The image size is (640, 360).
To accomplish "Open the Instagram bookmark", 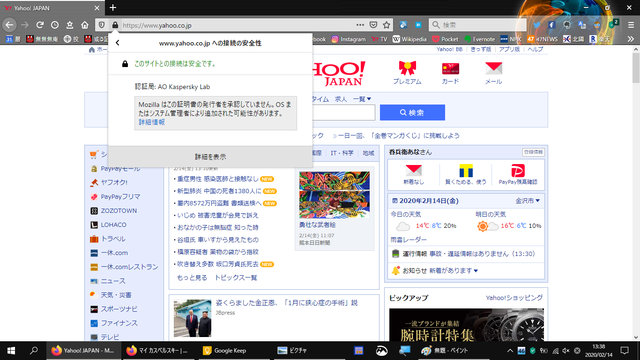I will point(349,39).
